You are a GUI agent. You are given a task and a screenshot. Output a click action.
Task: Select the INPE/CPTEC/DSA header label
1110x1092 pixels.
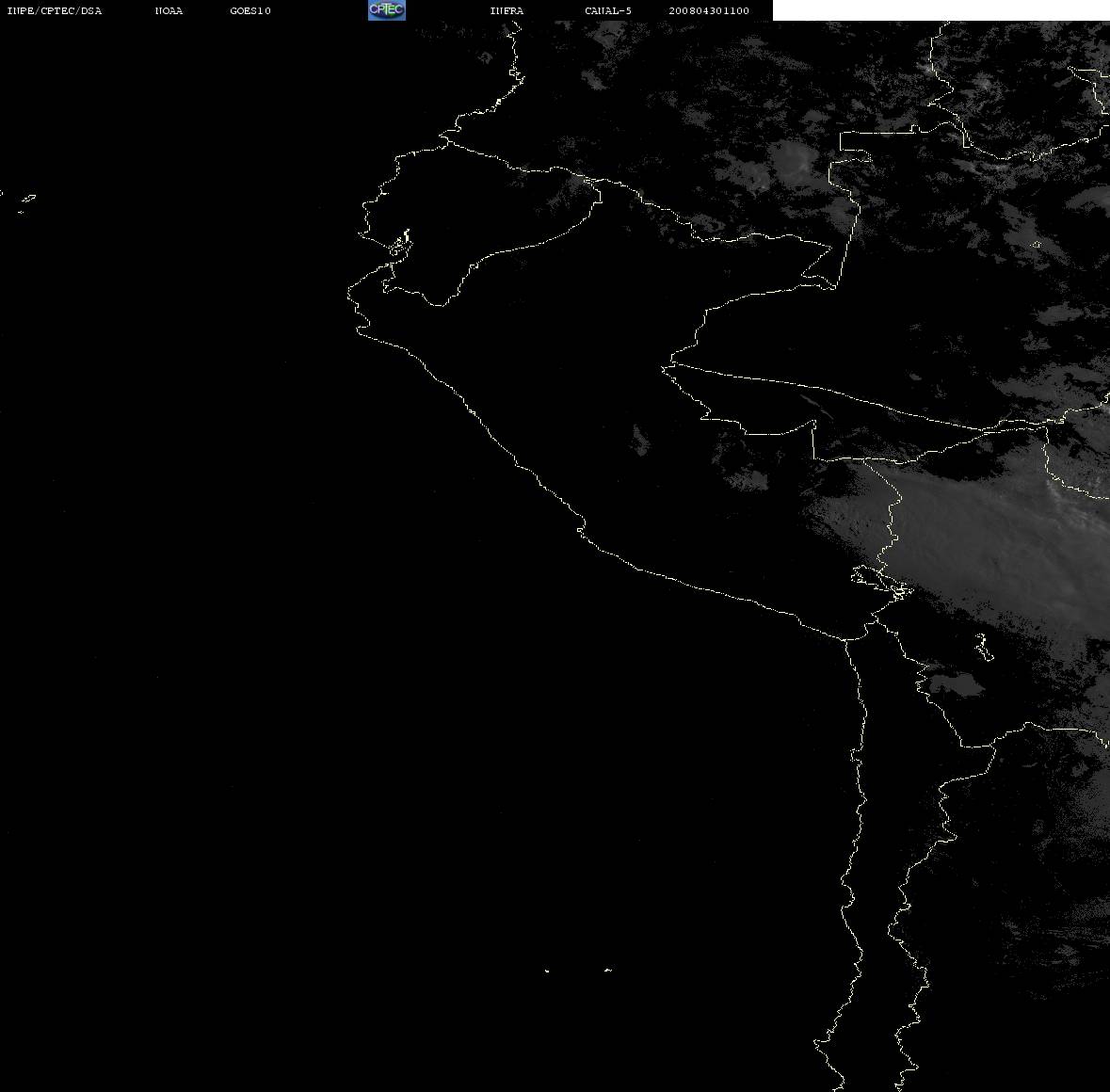click(x=54, y=10)
